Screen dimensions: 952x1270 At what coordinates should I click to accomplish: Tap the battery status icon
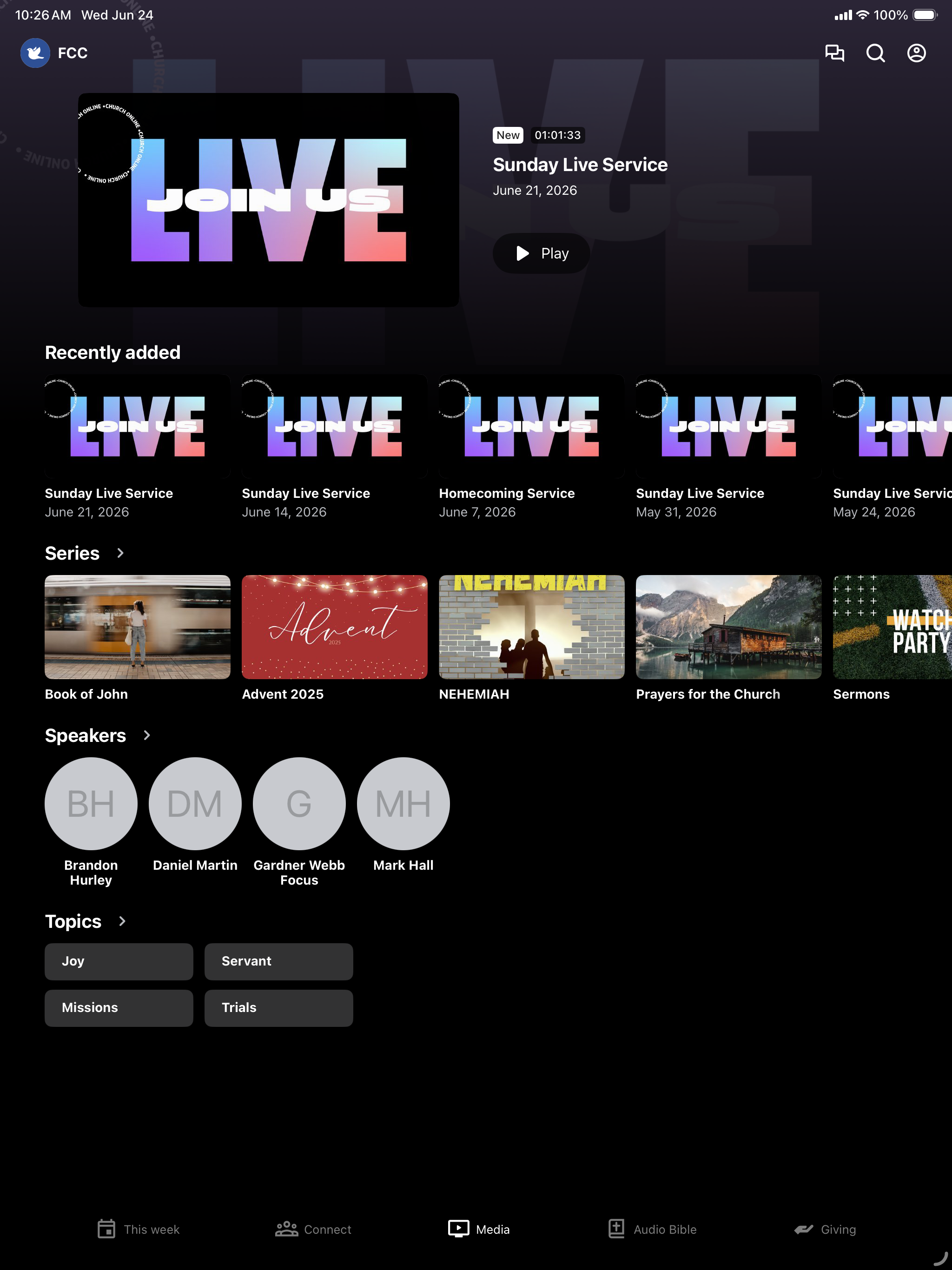[x=925, y=15]
